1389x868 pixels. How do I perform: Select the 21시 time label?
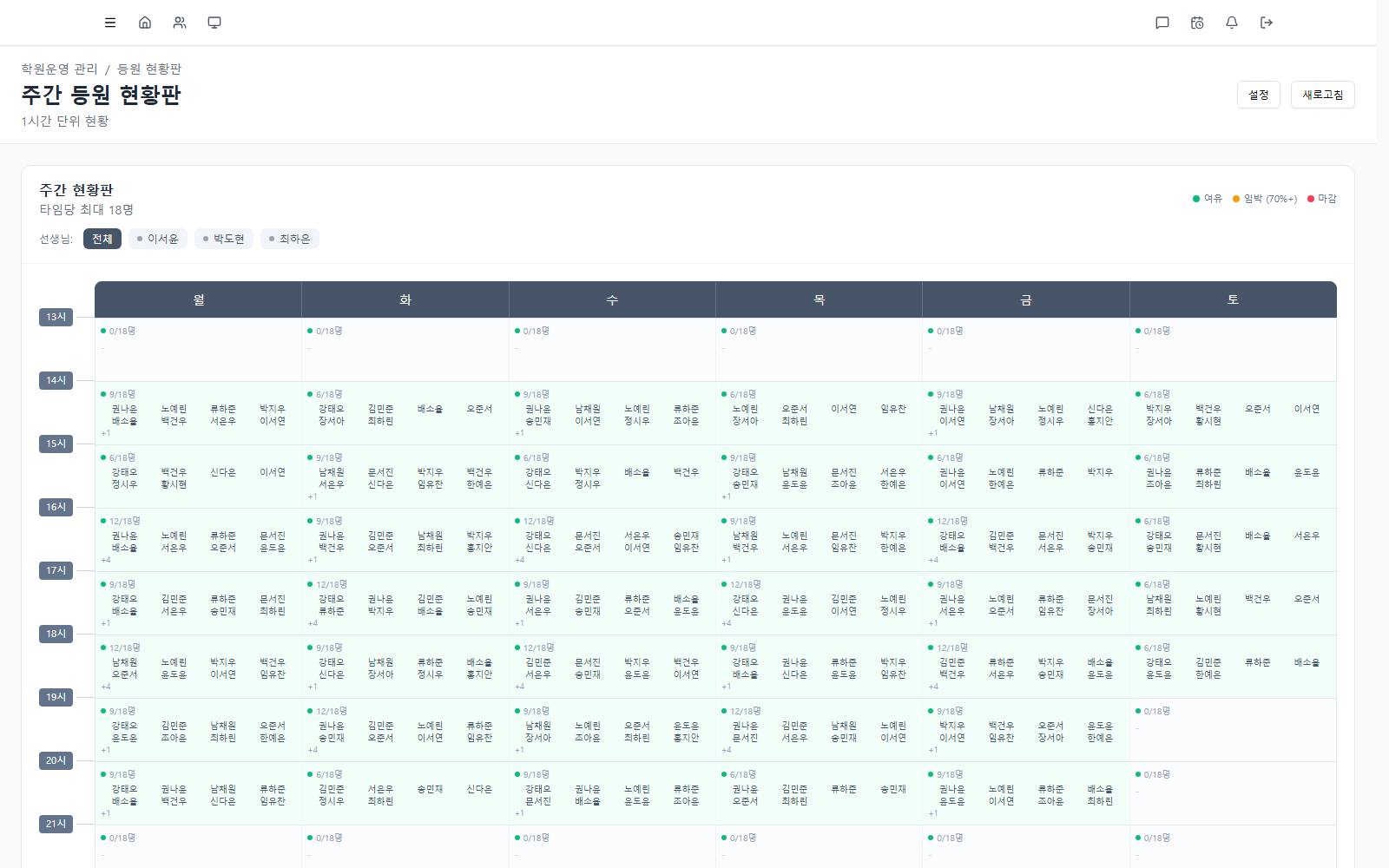pos(56,824)
